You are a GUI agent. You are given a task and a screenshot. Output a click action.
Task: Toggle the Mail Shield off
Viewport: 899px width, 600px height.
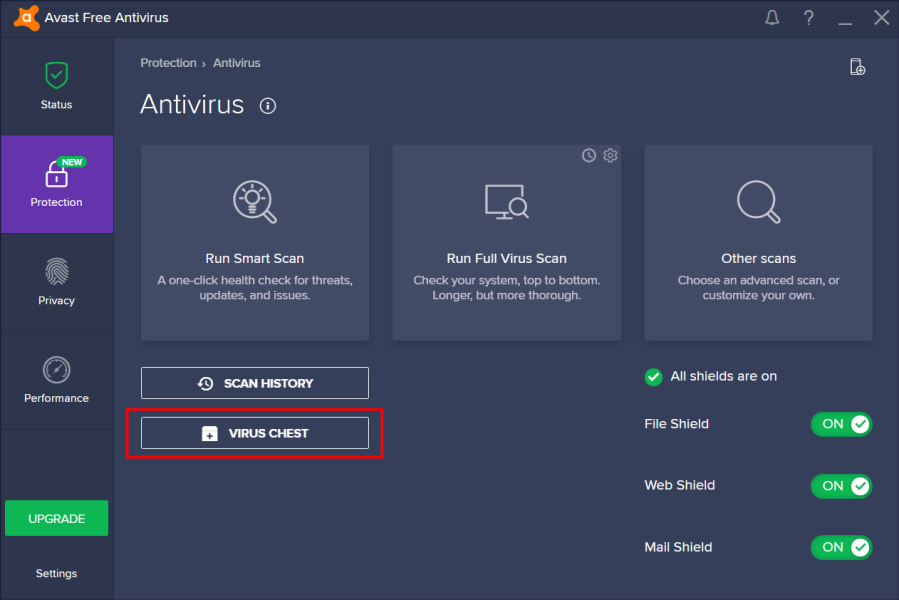point(841,547)
